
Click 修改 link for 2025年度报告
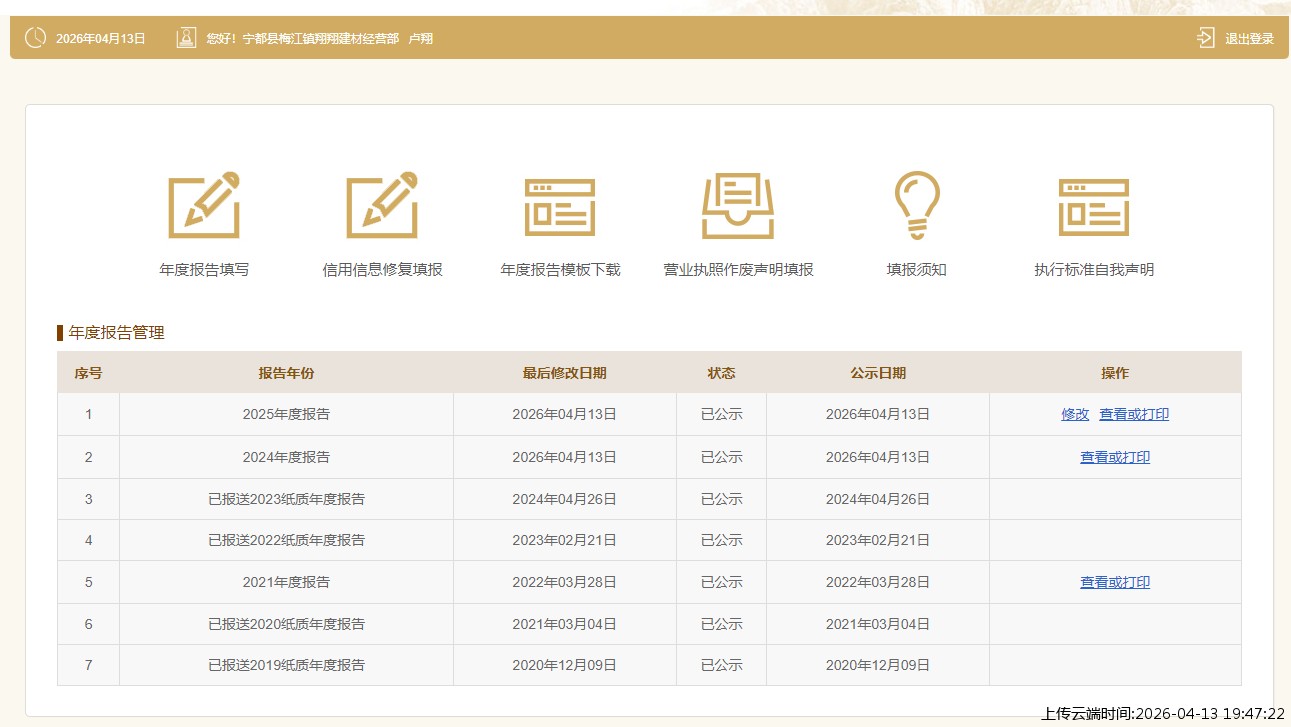pyautogui.click(x=1075, y=414)
